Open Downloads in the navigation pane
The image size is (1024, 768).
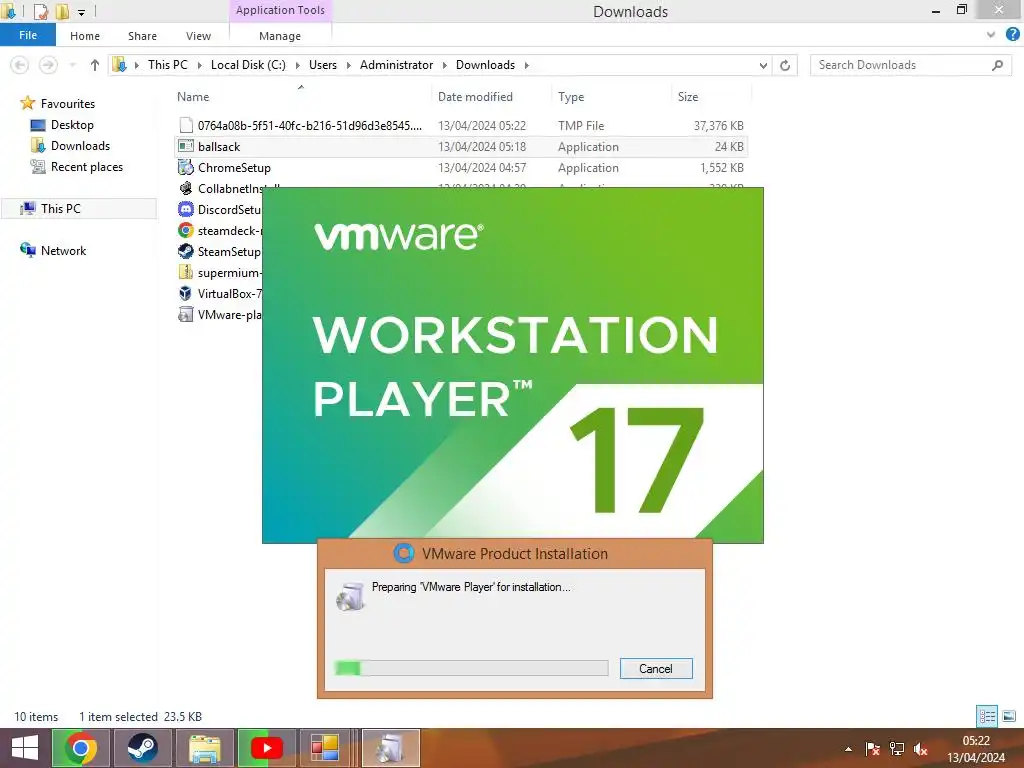80,146
